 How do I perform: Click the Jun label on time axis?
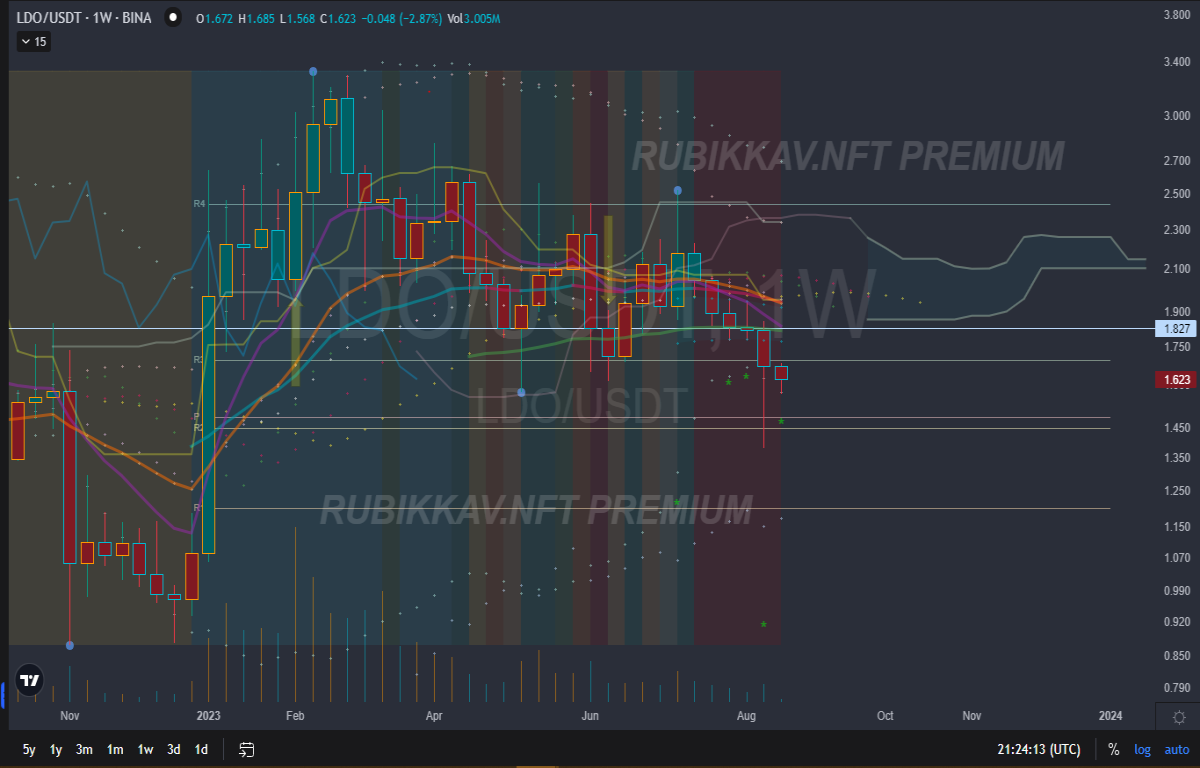point(590,716)
